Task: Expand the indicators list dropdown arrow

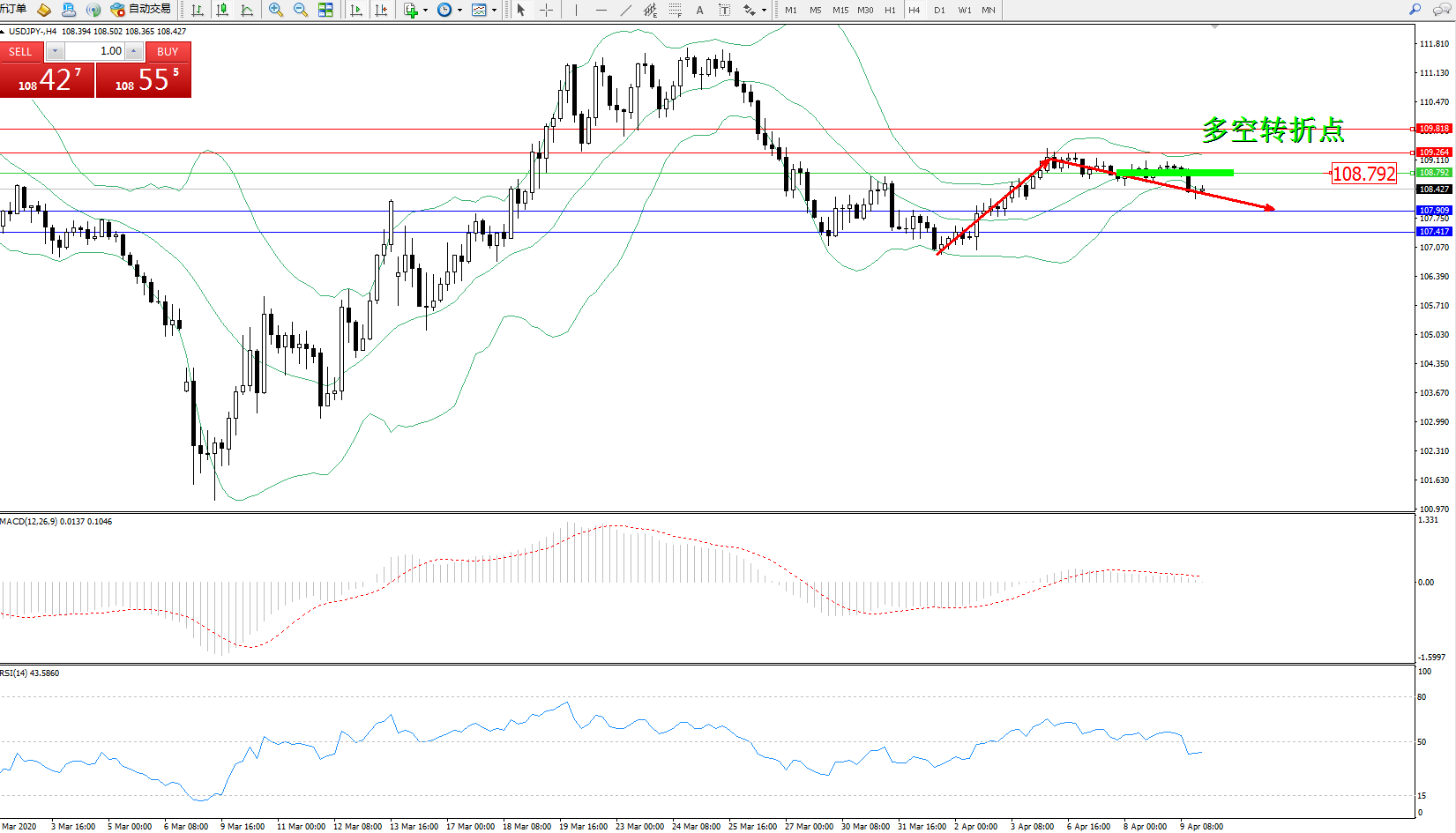Action: (426, 11)
